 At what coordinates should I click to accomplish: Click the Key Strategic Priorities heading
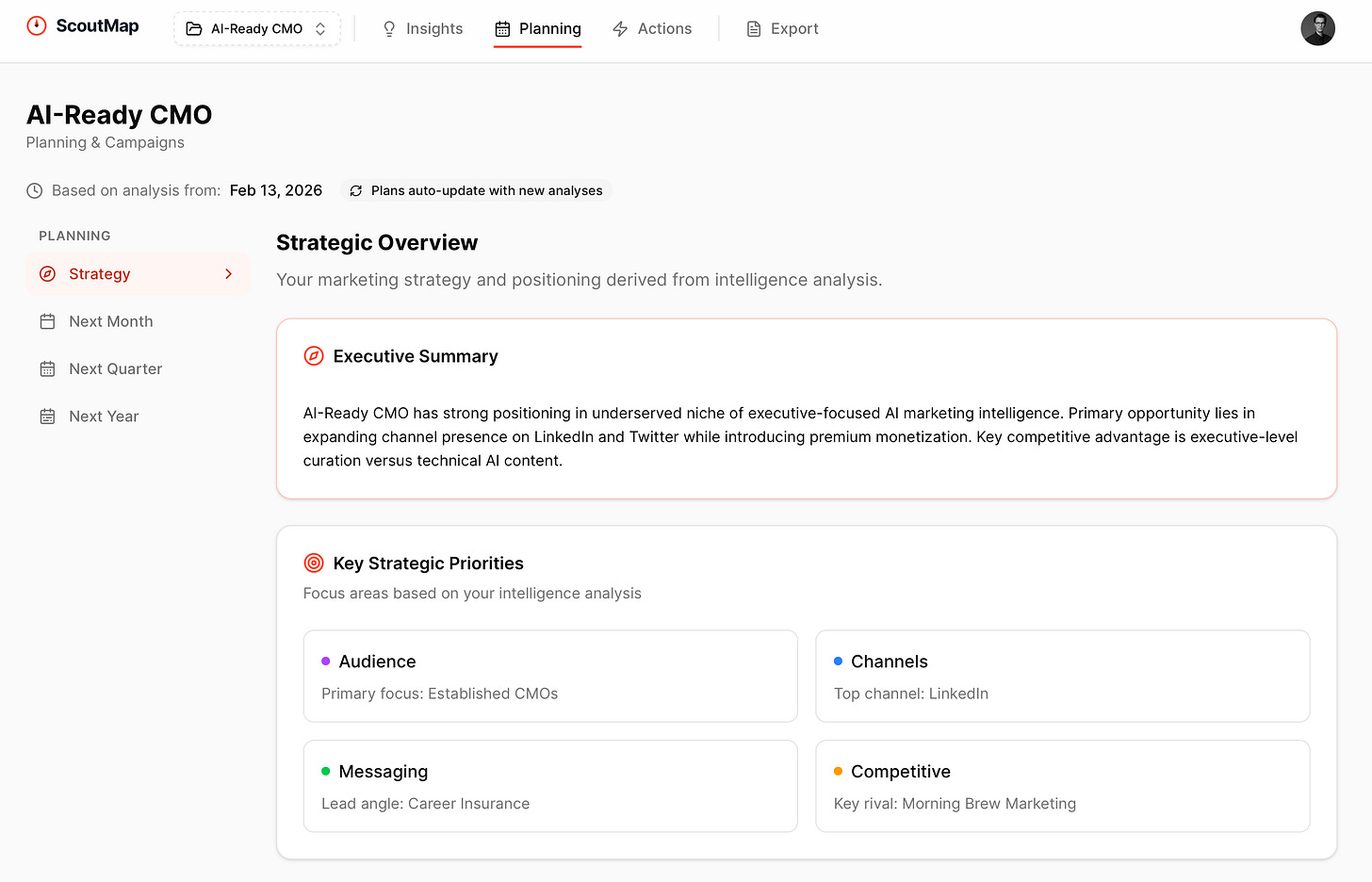(x=429, y=563)
